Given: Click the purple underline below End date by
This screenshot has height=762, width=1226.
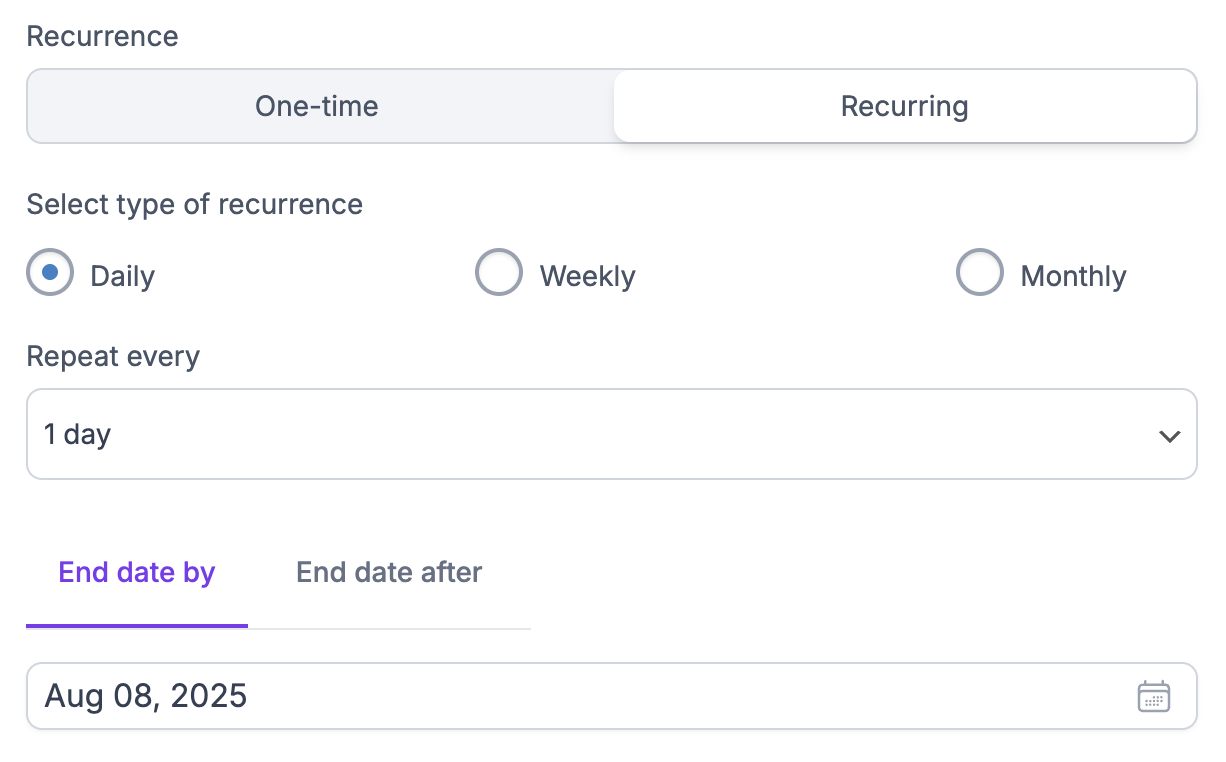Looking at the screenshot, I should pyautogui.click(x=137, y=625).
